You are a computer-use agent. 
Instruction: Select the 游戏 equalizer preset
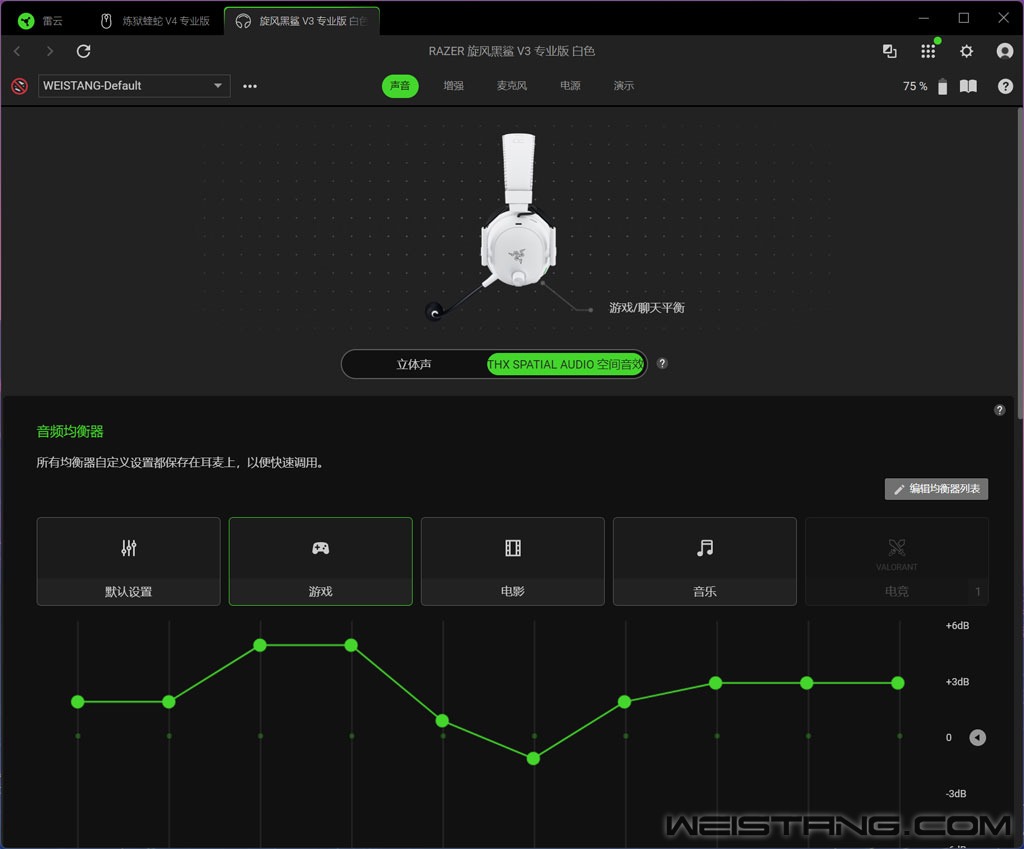[x=320, y=561]
